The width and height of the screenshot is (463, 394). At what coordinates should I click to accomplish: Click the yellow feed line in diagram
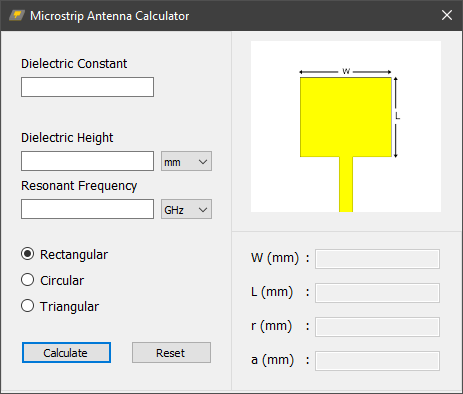coord(346,184)
